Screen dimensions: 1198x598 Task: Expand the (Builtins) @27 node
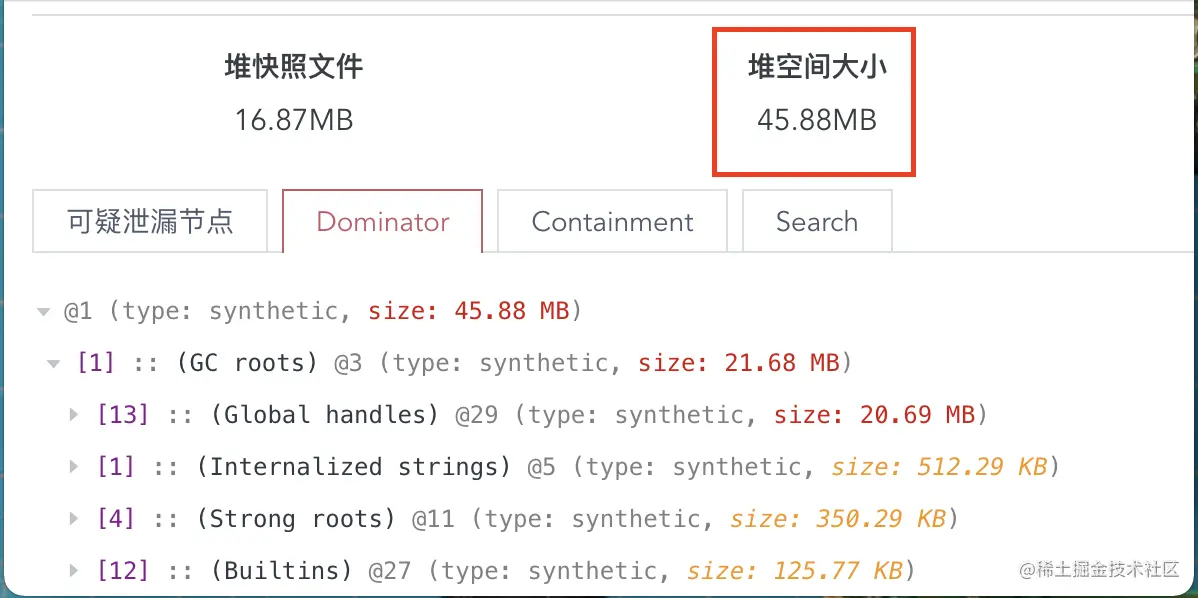coord(74,571)
